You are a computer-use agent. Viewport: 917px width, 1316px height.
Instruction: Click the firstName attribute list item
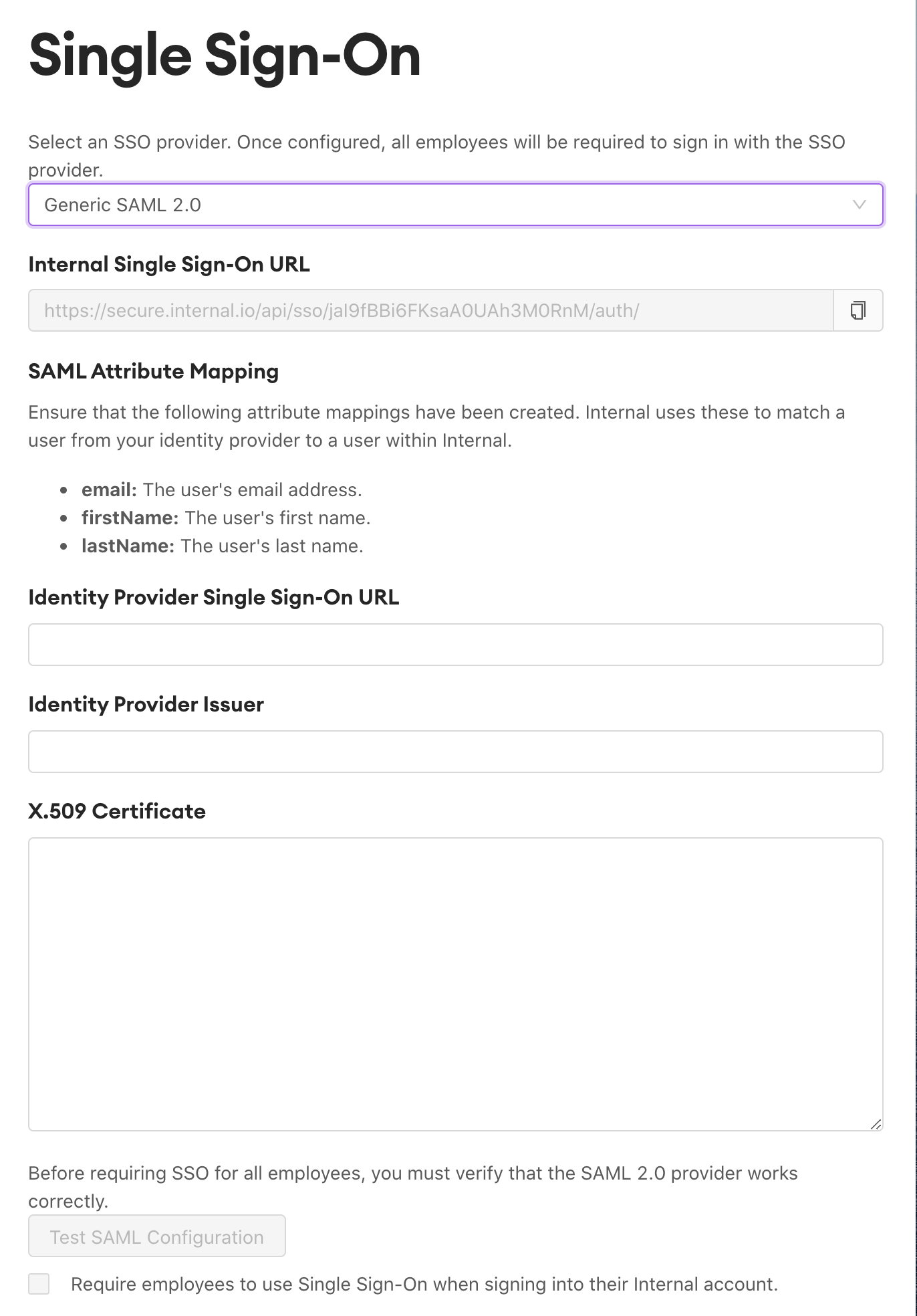[225, 518]
